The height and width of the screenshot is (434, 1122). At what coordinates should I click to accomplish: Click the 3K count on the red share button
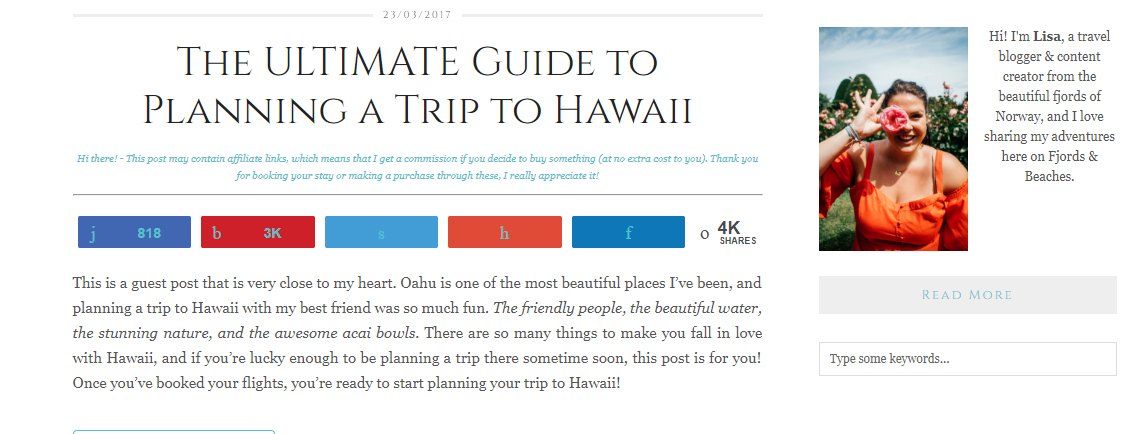(x=273, y=233)
